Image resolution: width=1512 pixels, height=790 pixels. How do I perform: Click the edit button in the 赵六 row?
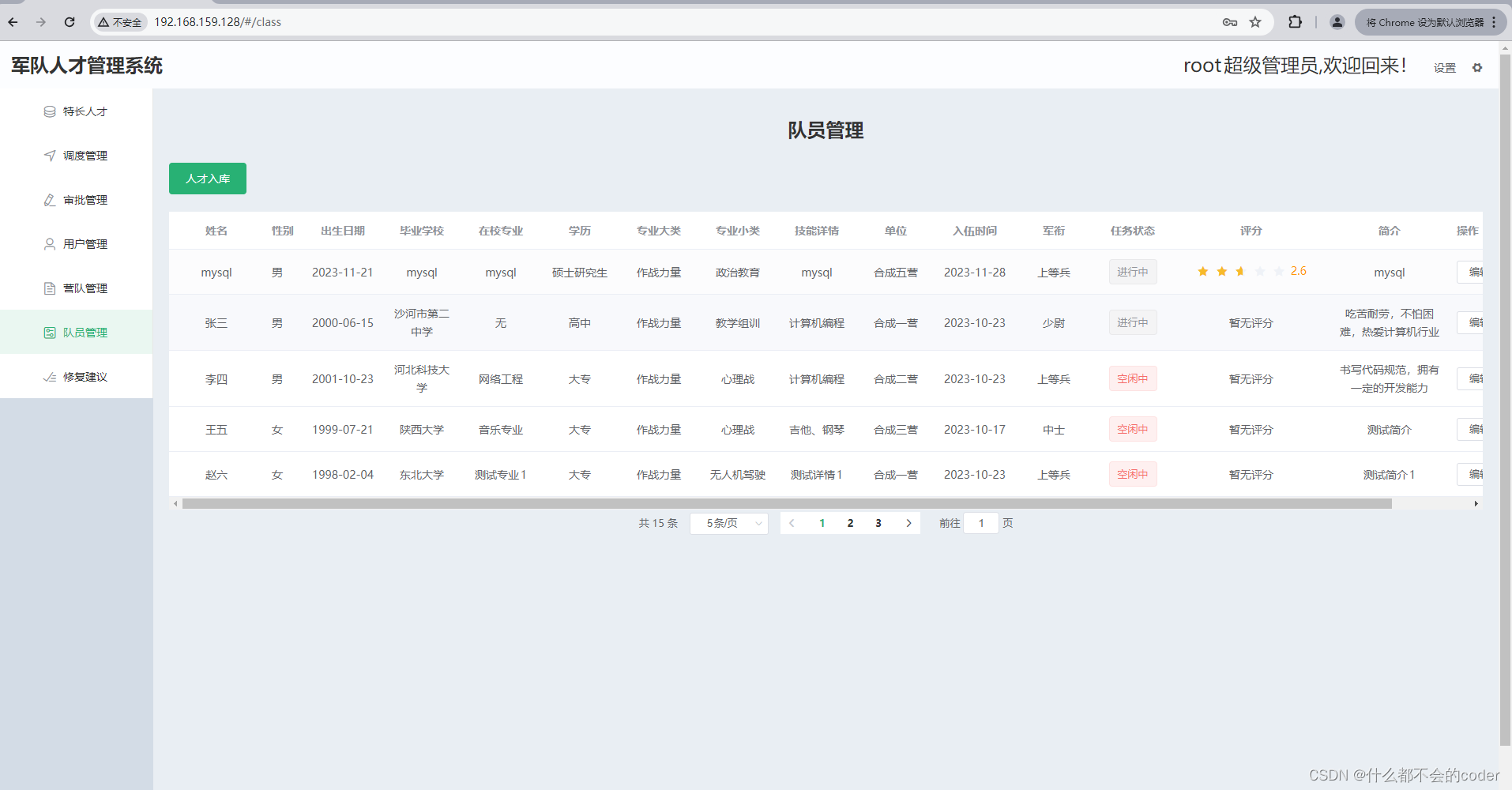[x=1470, y=474]
